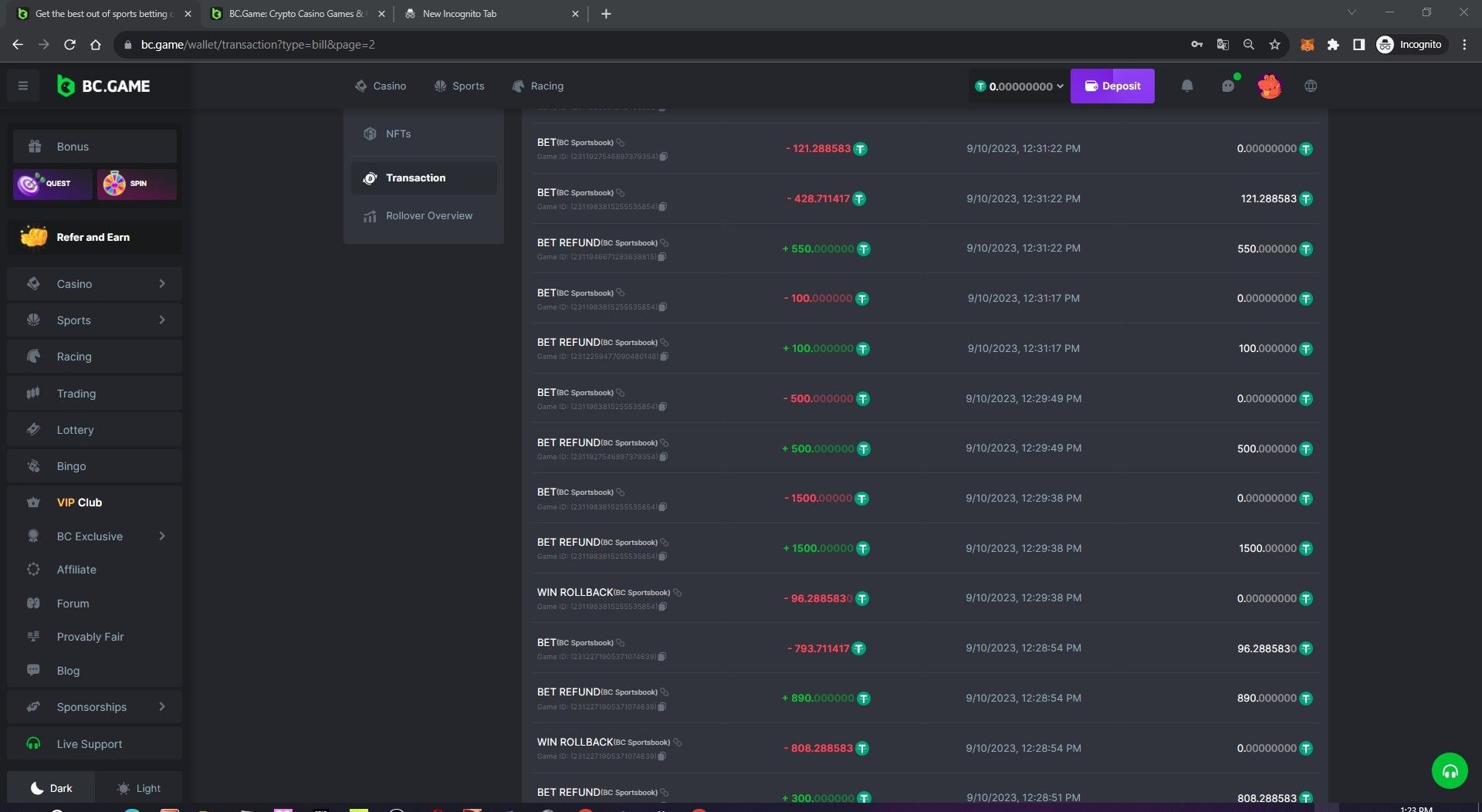Click the zoom magnifier icon in address bar
The width and height of the screenshot is (1482, 812).
coord(1248,45)
